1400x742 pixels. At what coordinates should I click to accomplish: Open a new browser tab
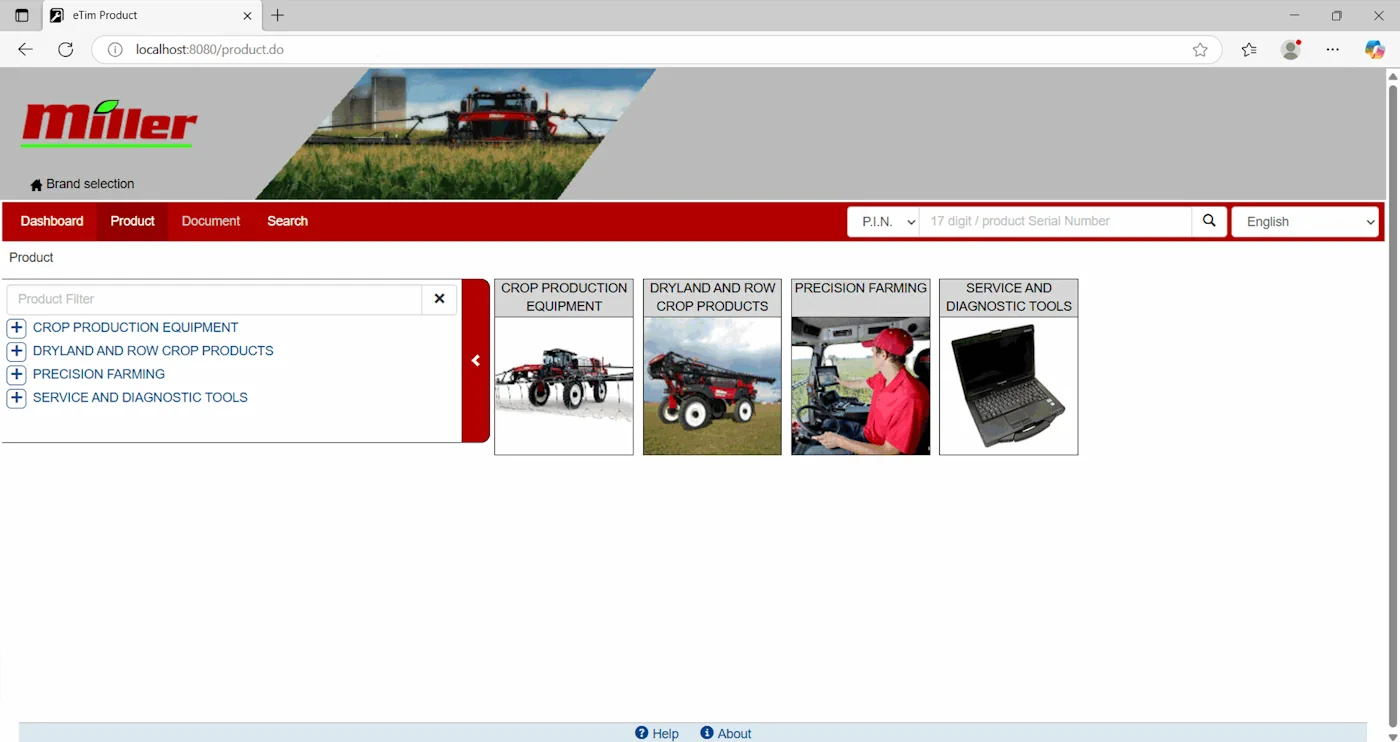[x=278, y=16]
